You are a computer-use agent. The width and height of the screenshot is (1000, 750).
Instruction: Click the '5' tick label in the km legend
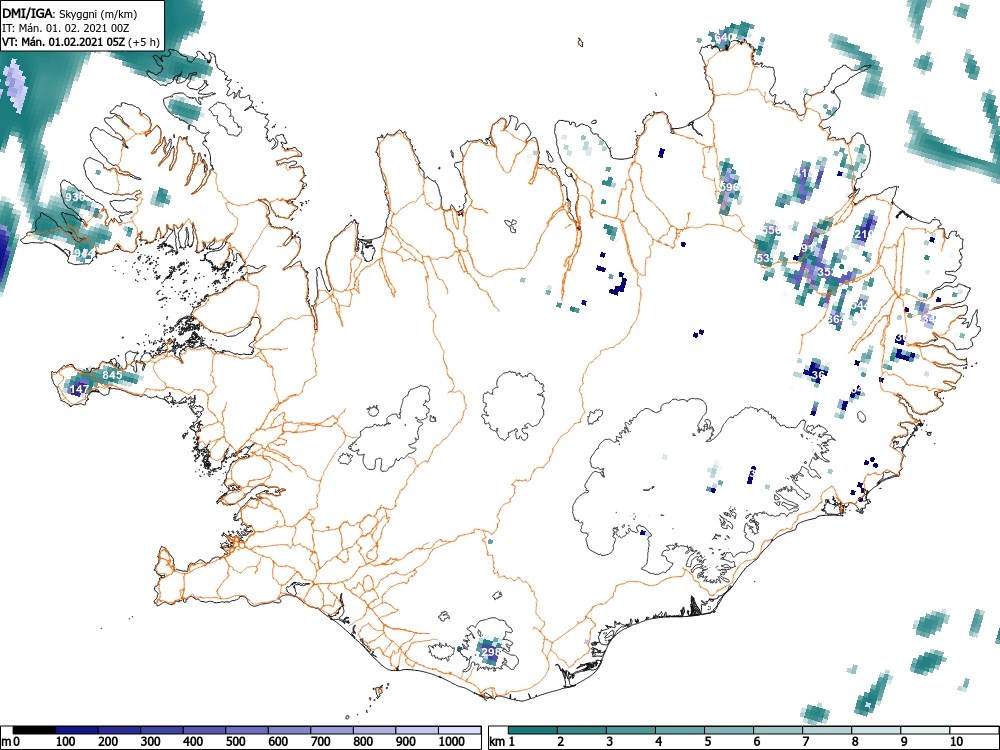[x=708, y=742]
